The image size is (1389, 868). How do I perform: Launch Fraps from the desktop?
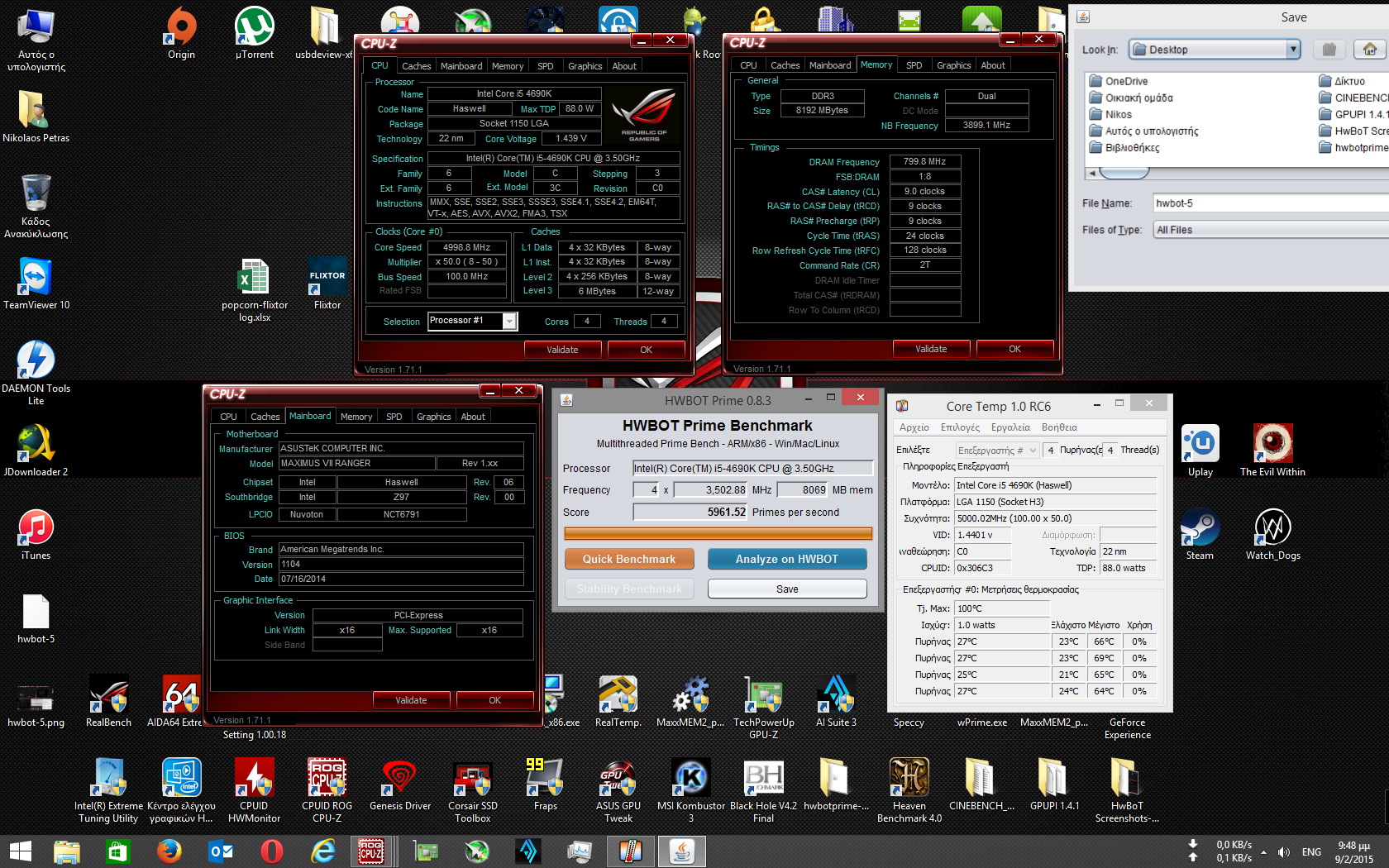[545, 785]
